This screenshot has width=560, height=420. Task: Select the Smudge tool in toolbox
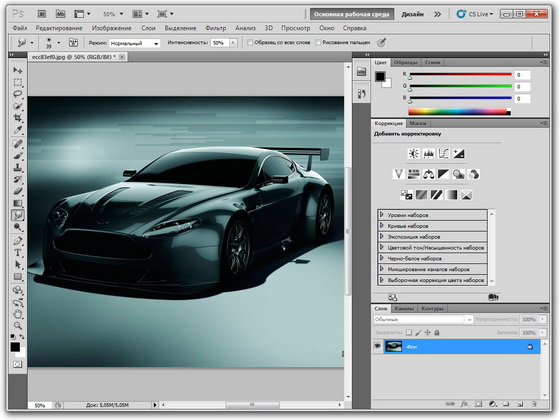pos(18,215)
